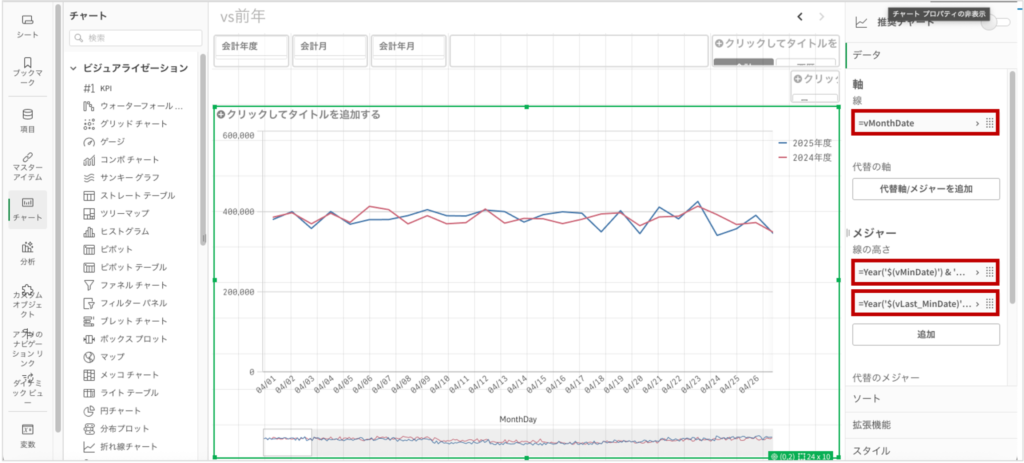Viewport: 1024px width, 463px height.
Task: Open the ソート (Sort) section
Action: coord(866,399)
